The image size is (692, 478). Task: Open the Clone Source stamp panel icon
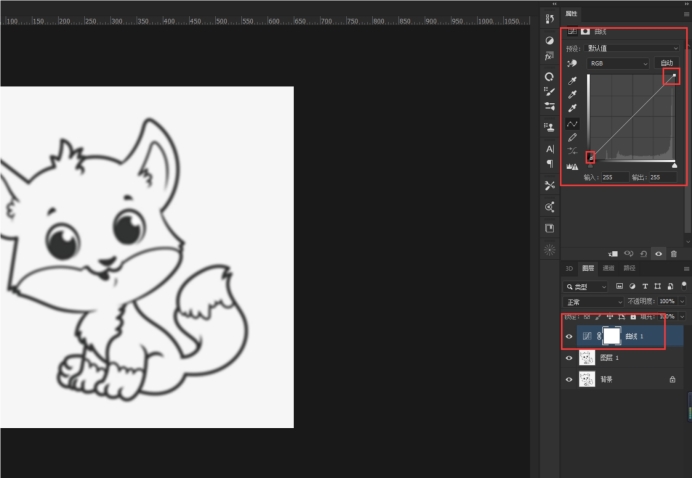549,127
